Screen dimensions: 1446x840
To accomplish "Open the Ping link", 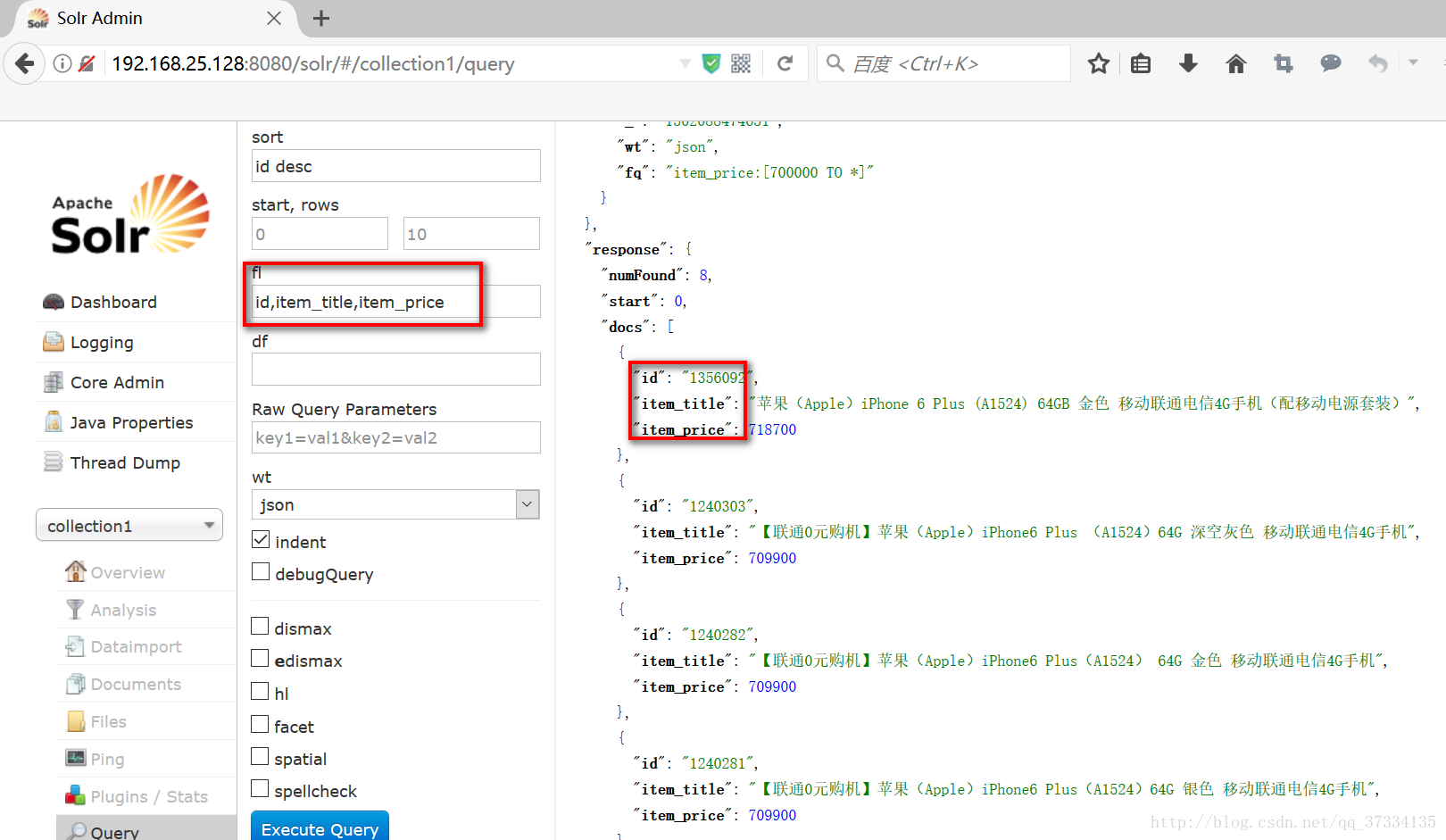I will (x=107, y=759).
